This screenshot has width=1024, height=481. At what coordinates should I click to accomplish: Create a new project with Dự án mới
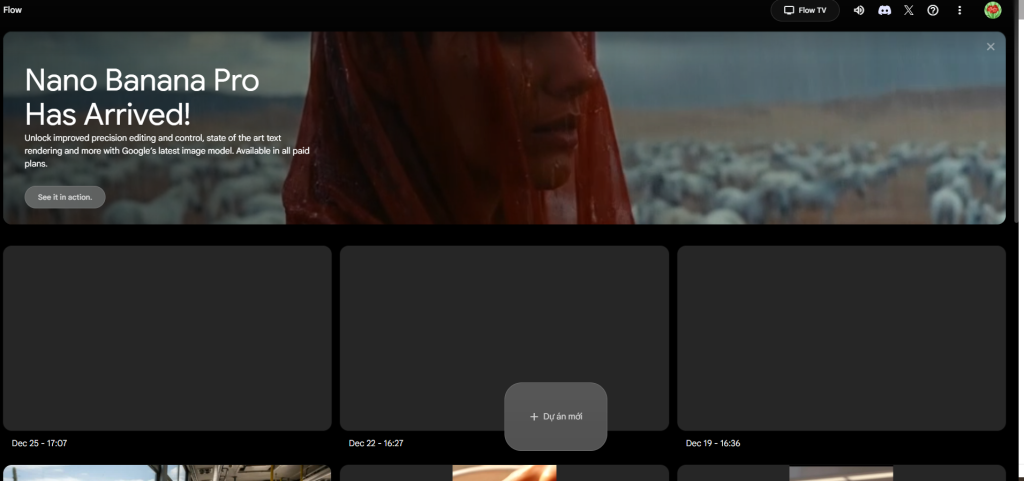pos(556,416)
